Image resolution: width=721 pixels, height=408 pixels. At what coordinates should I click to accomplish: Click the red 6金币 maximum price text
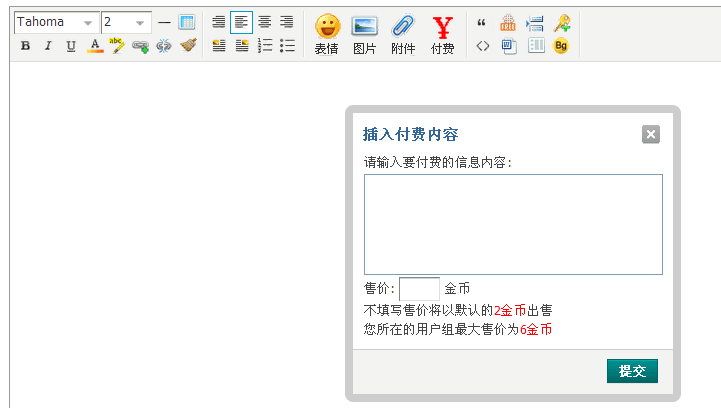(536, 329)
